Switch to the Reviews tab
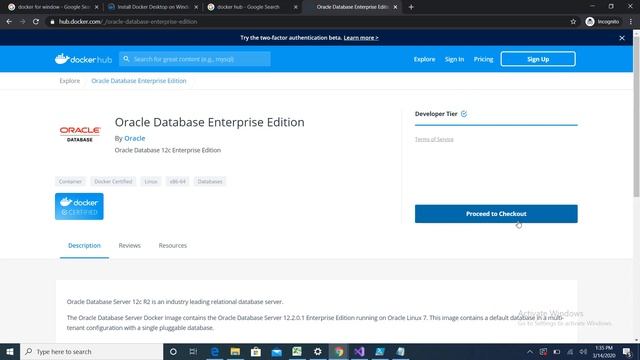The image size is (640, 360). point(129,245)
